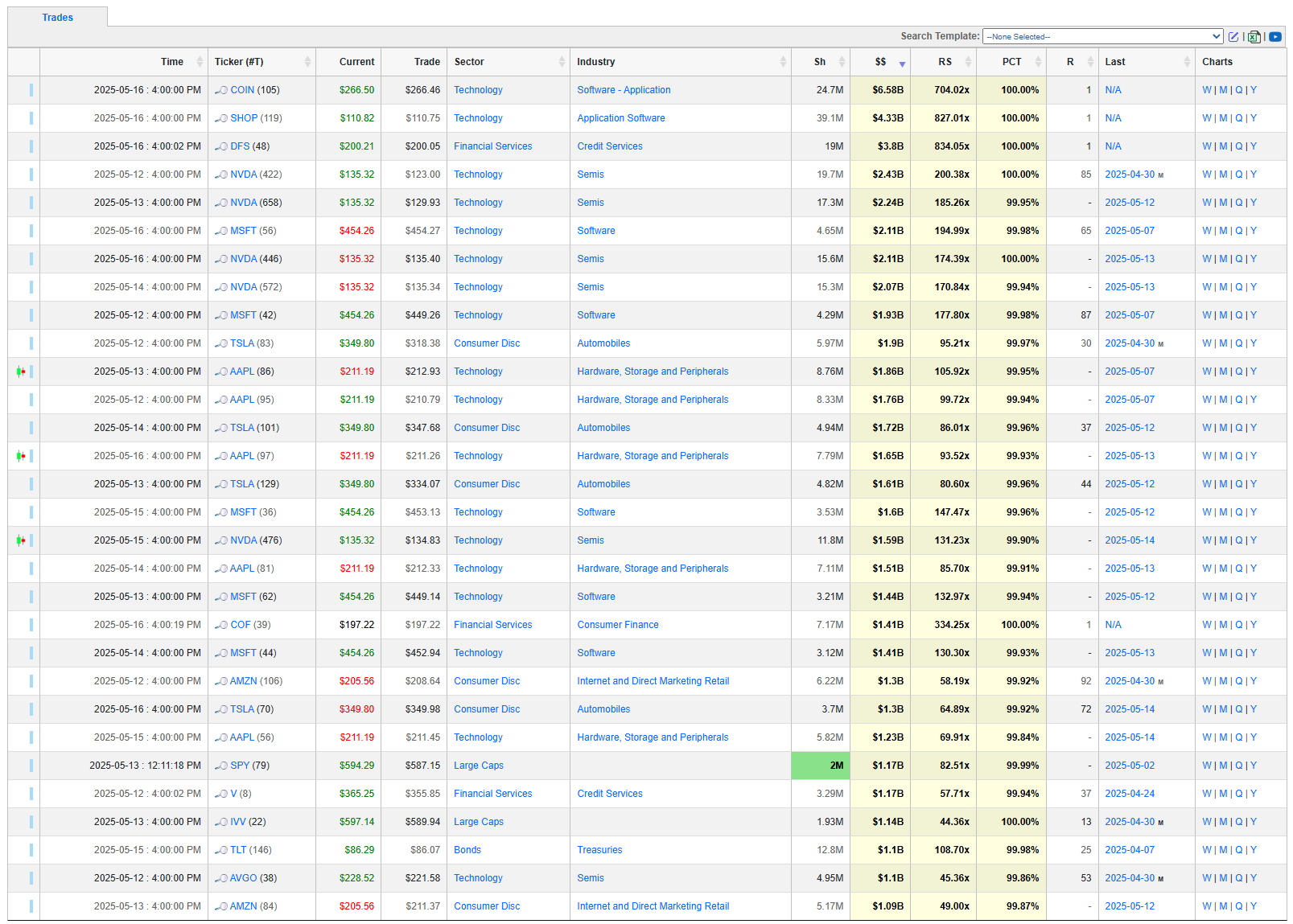Select the Trades tab
Viewport: 1293px width, 924px height.
click(x=58, y=18)
